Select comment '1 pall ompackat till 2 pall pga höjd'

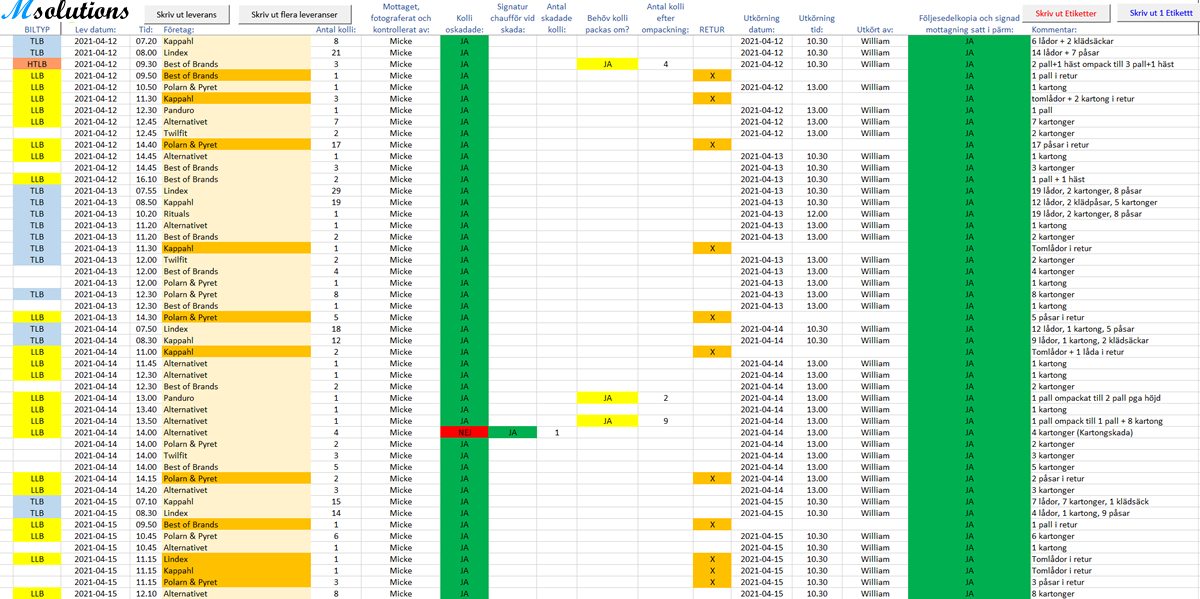[x=1102, y=398]
